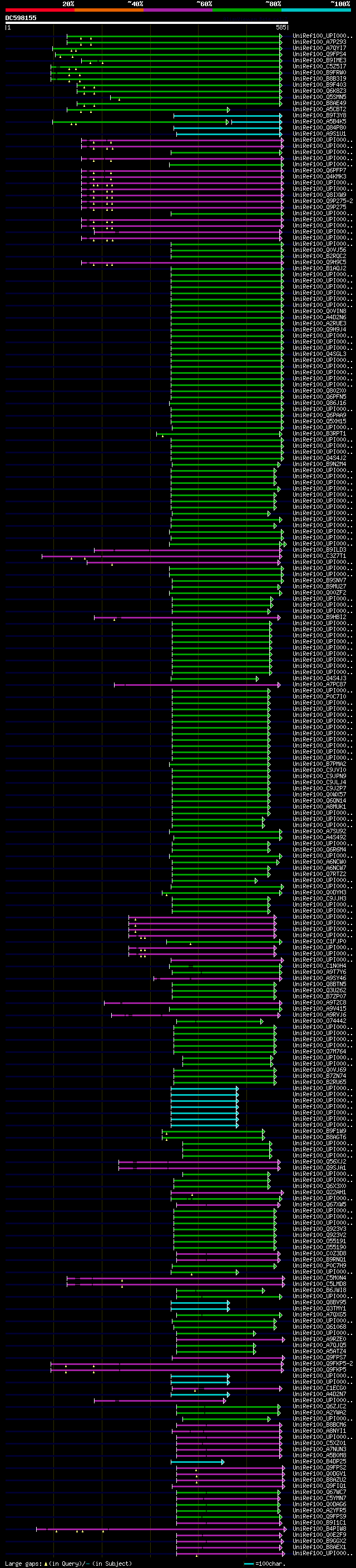Select the purple ~60% legend color bar

pos(179,10)
